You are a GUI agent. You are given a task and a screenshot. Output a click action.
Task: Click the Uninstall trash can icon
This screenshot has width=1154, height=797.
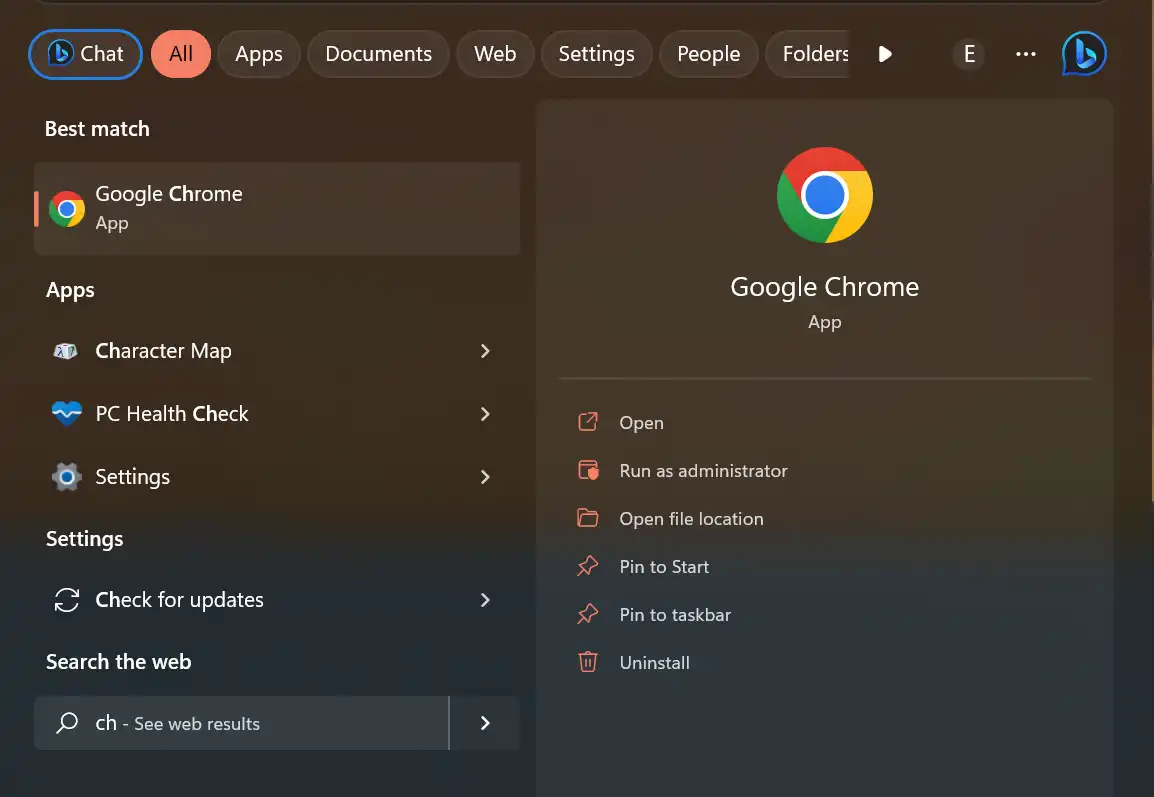tap(588, 662)
